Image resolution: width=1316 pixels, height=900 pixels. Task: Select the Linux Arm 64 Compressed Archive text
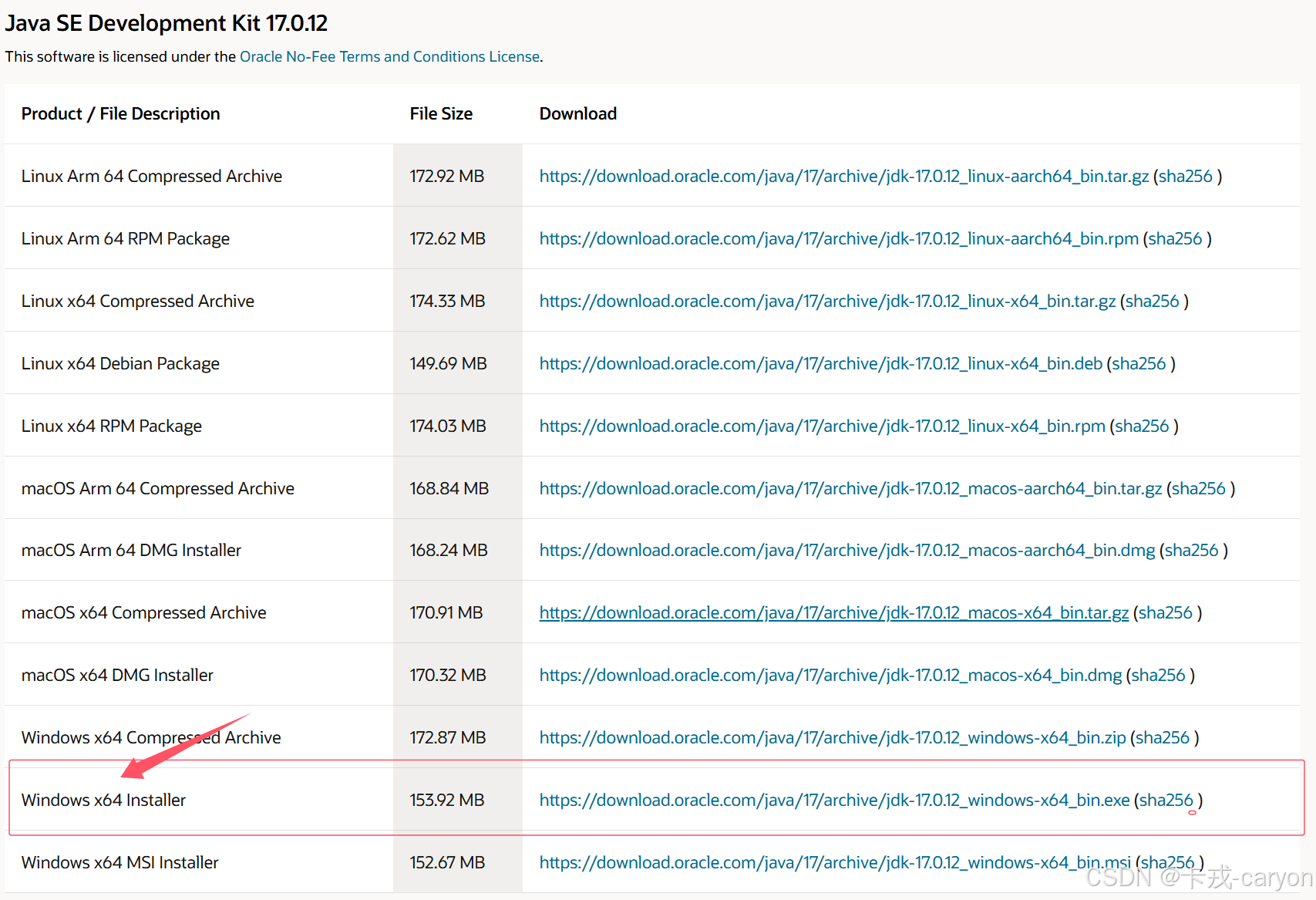pos(152,176)
